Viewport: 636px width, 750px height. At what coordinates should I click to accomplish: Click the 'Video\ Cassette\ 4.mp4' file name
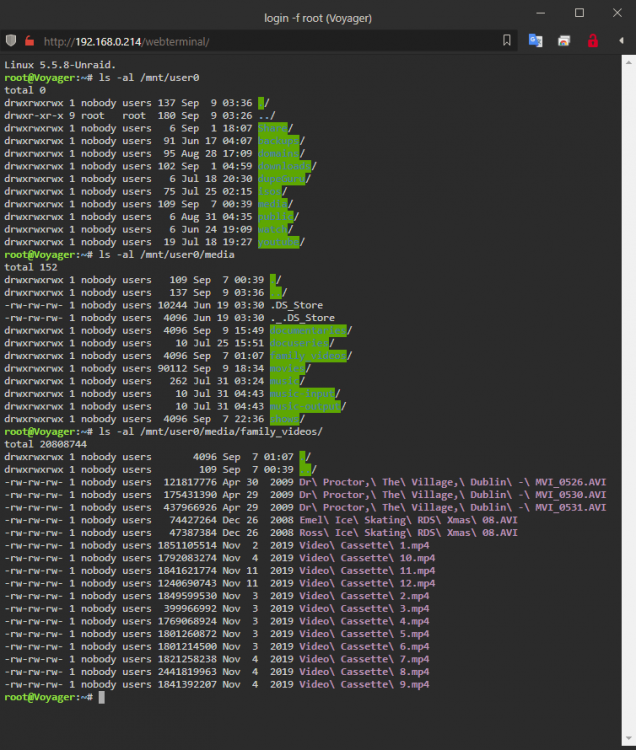[x=364, y=621]
